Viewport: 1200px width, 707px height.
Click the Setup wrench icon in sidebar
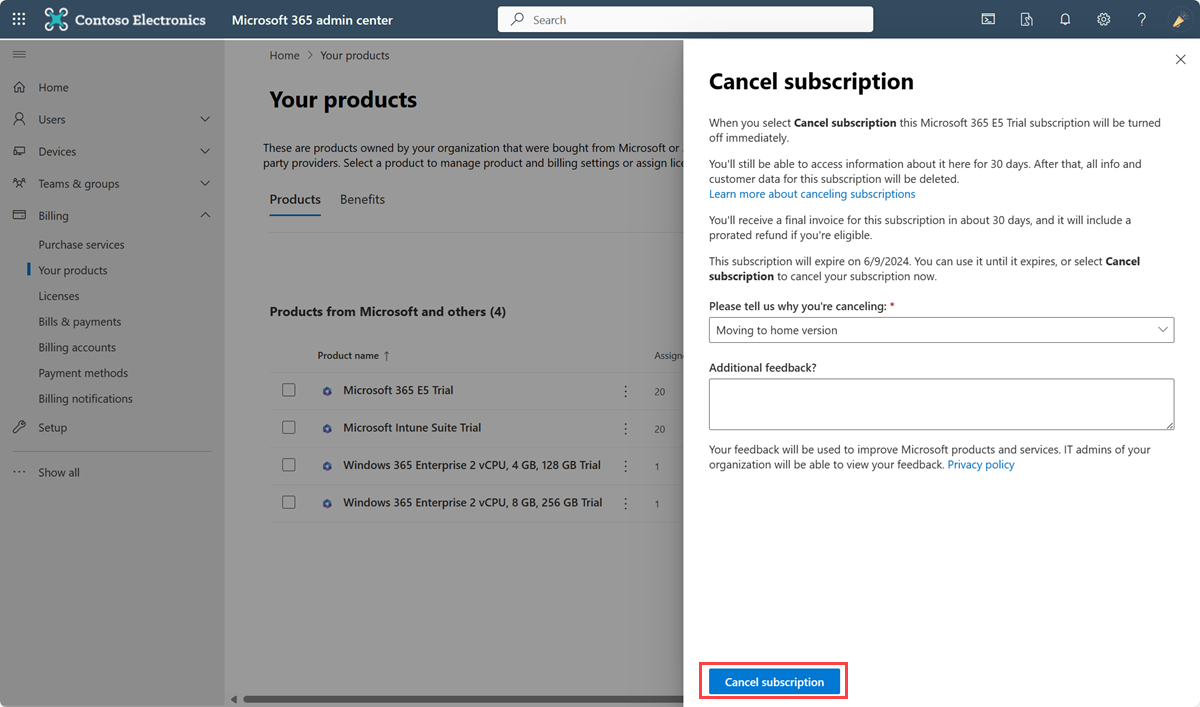click(19, 427)
